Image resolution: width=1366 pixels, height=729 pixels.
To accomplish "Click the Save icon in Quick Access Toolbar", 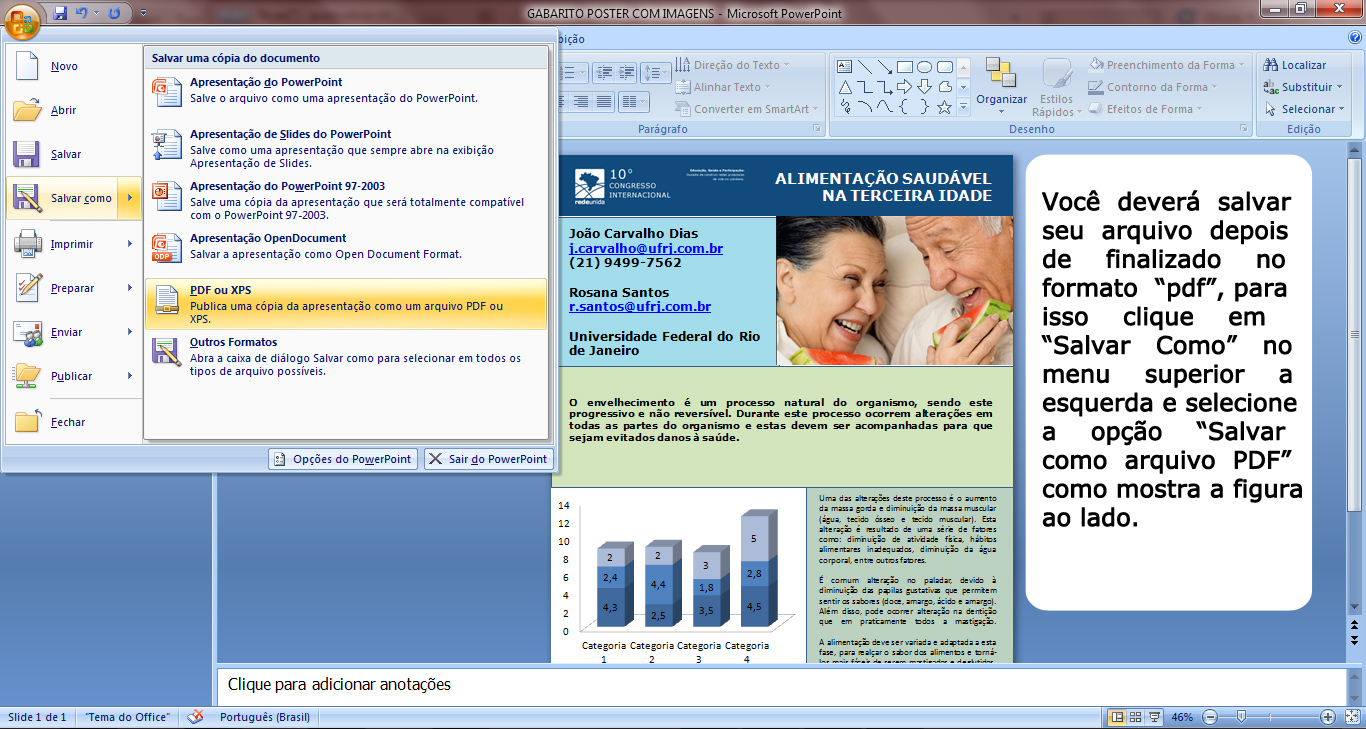I will tap(60, 14).
